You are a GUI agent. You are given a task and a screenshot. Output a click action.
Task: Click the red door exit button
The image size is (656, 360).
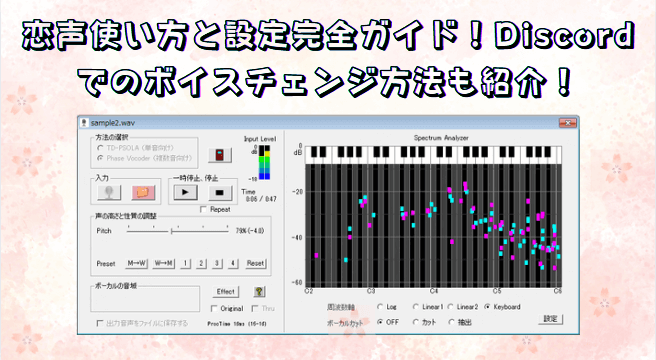click(x=220, y=155)
